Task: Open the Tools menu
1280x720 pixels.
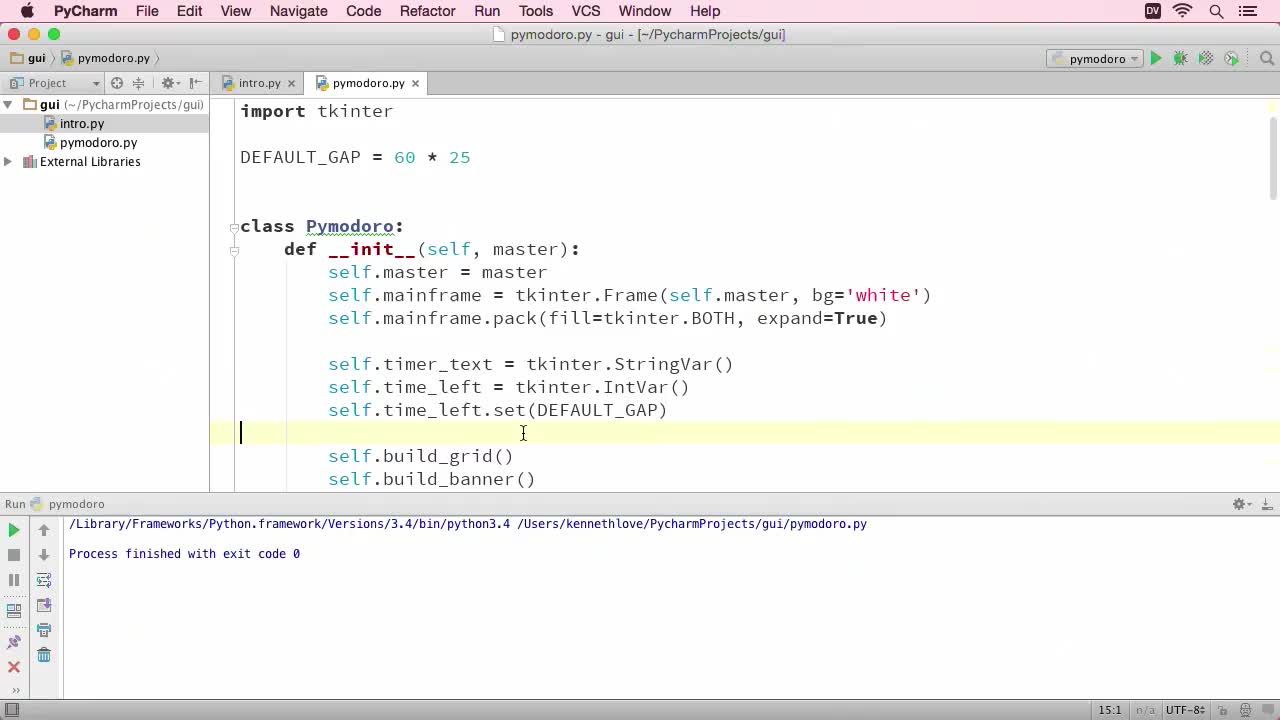Action: tap(536, 11)
